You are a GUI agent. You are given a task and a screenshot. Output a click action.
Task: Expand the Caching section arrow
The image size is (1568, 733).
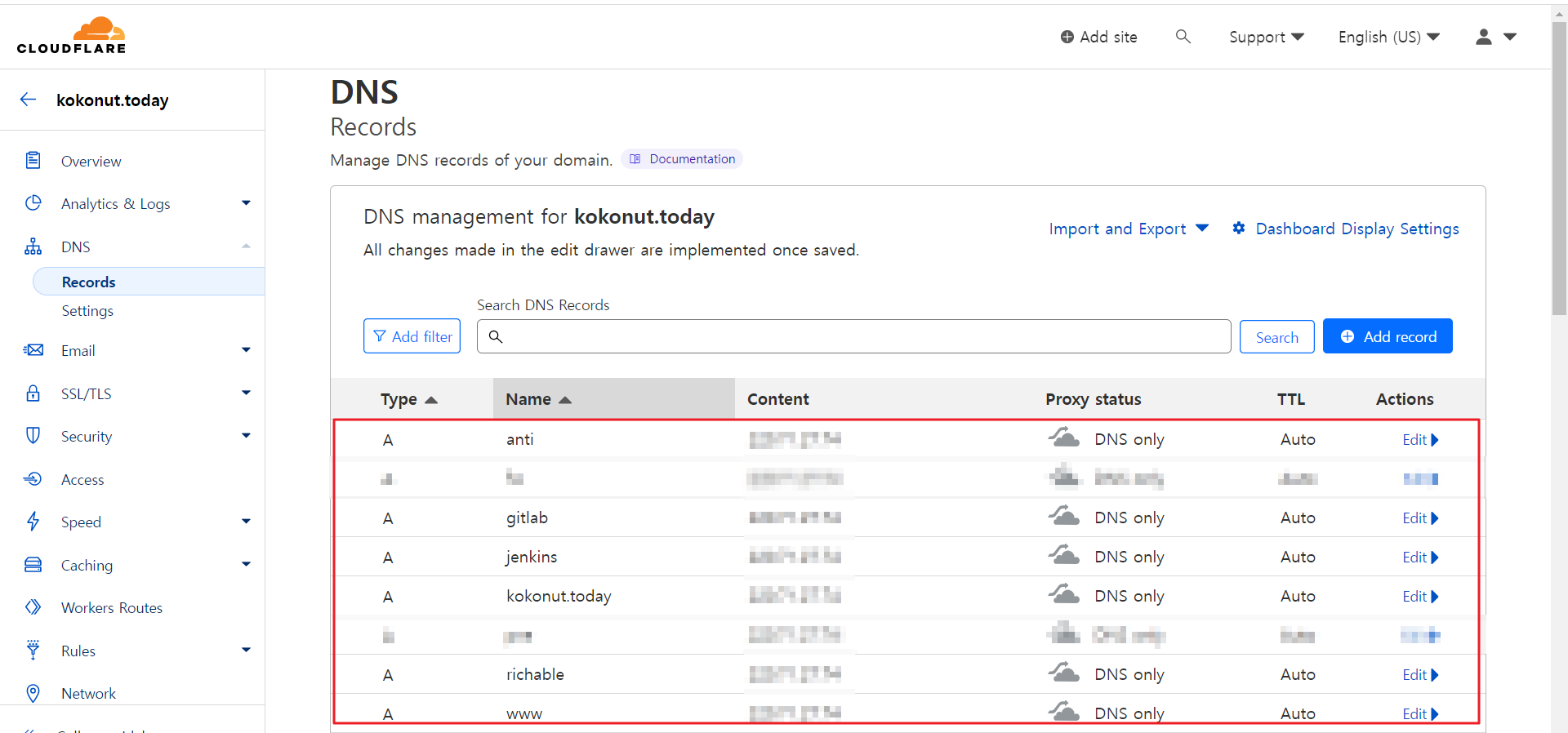coord(246,564)
